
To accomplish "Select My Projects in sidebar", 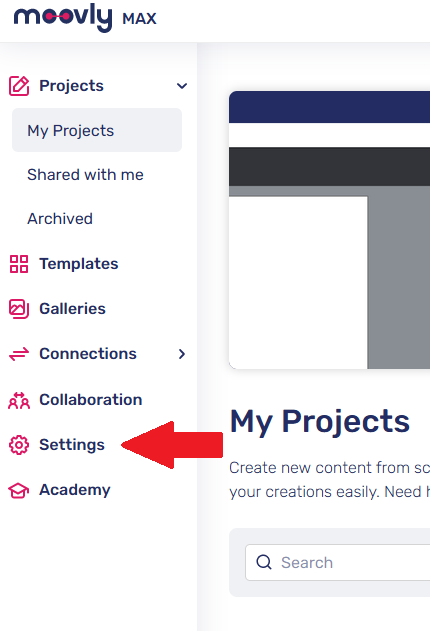I will click(x=97, y=130).
